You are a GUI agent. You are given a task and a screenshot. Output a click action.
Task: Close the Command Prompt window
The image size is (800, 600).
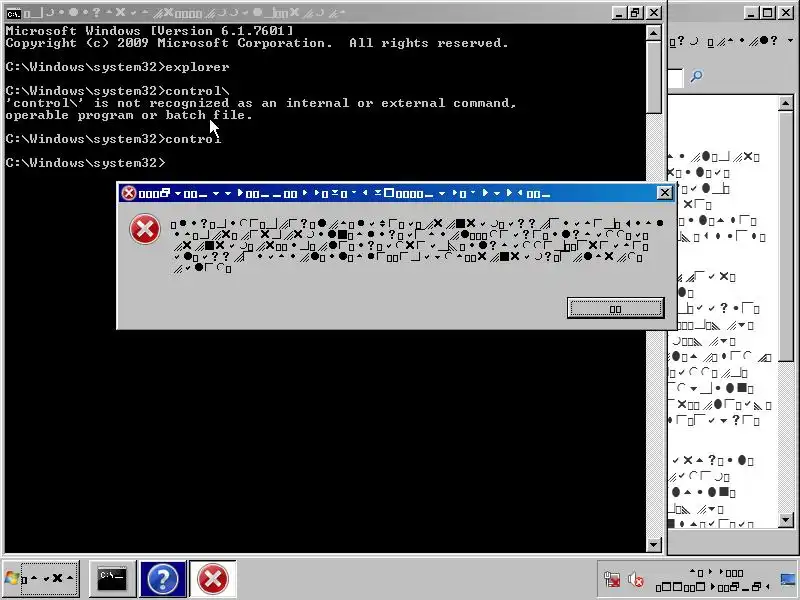[654, 13]
